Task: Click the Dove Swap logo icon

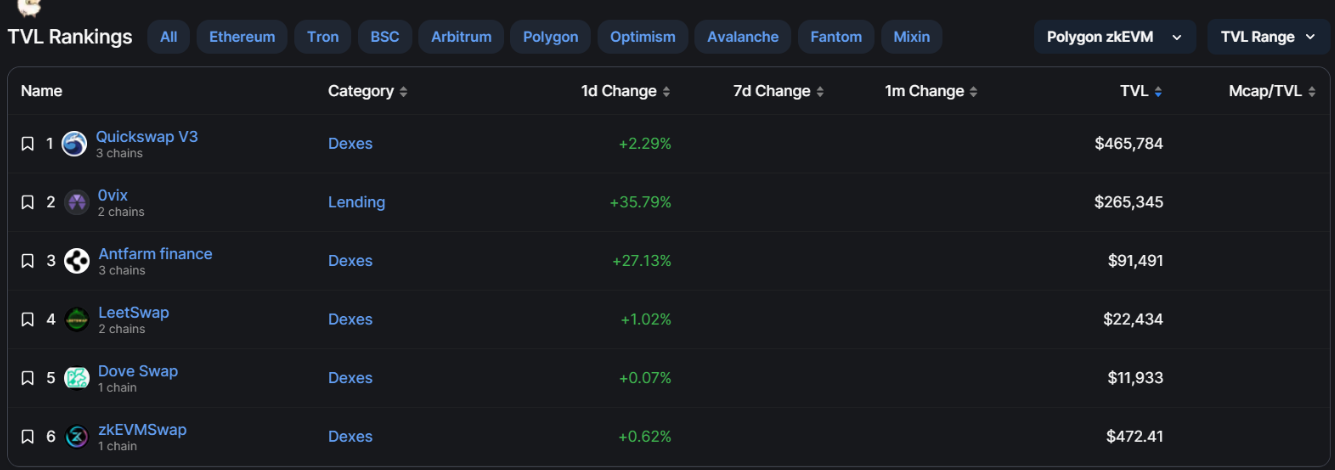Action: click(77, 378)
